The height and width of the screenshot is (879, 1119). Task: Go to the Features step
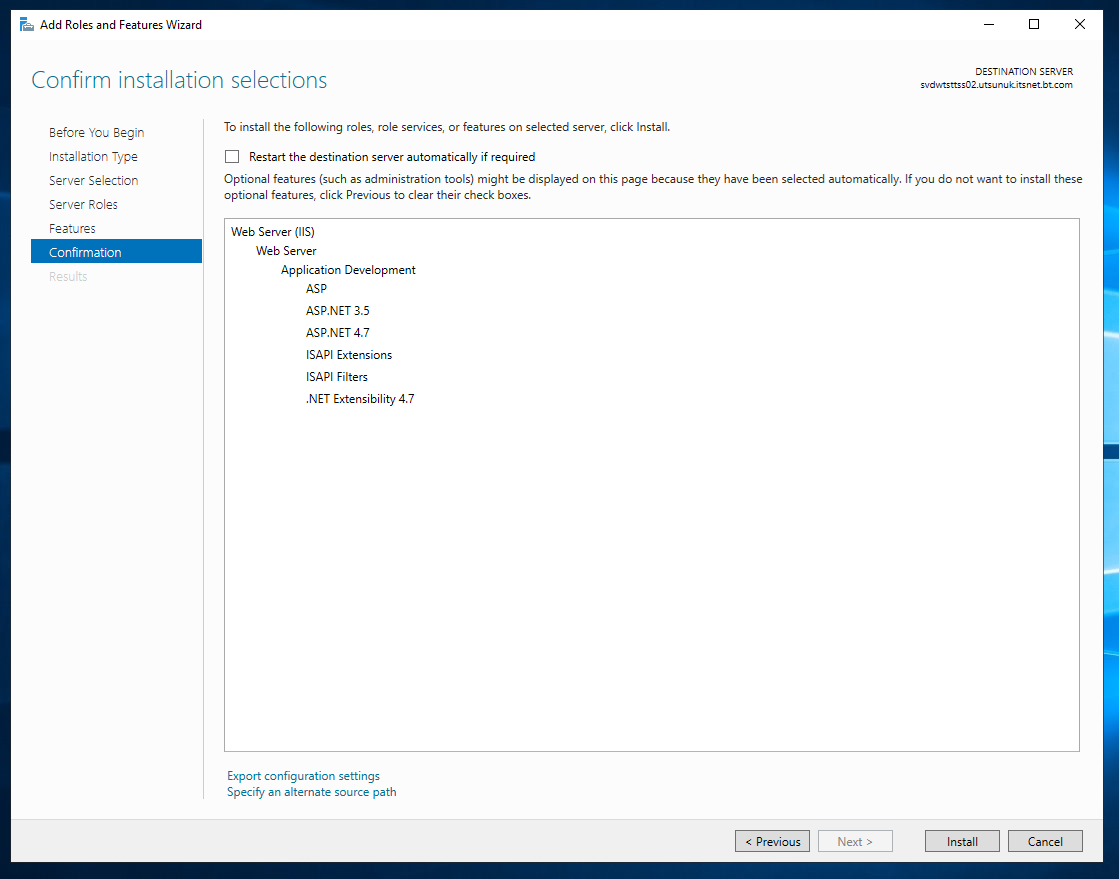pos(72,228)
